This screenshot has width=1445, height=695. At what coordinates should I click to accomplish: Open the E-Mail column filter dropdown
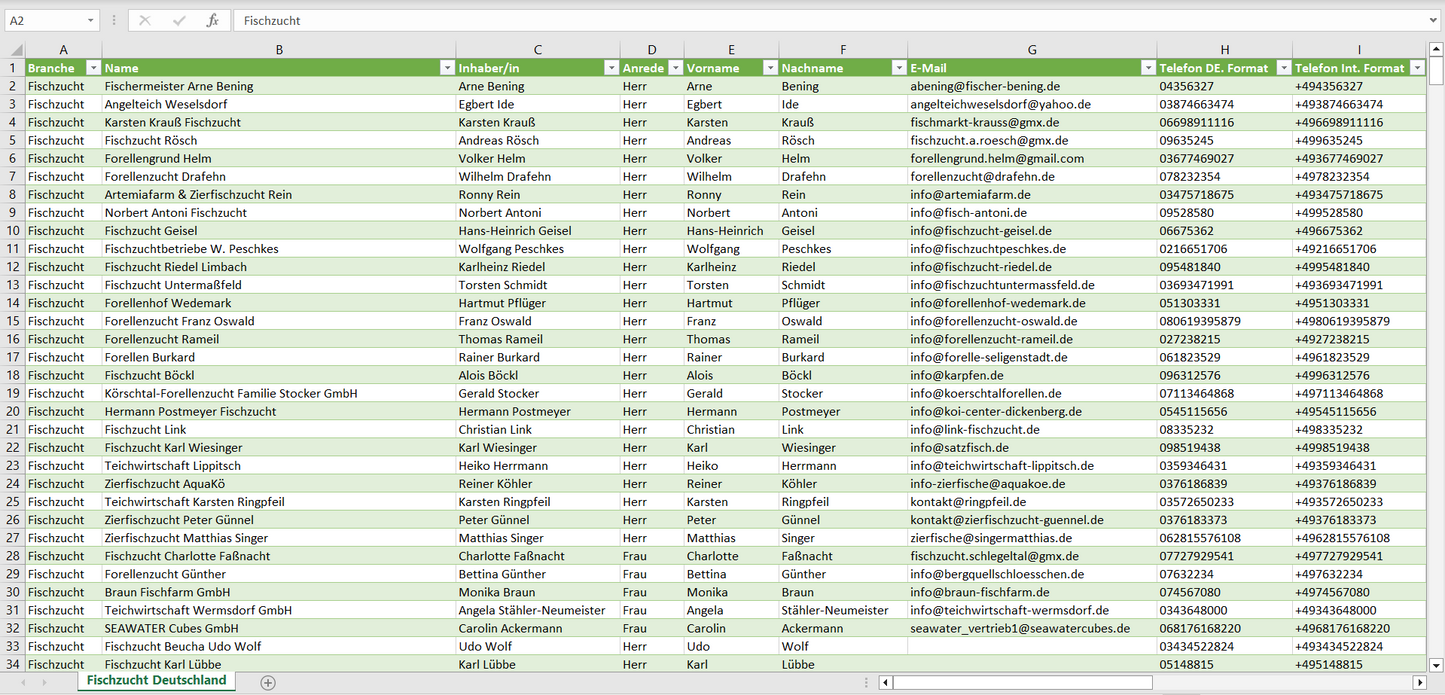click(x=1147, y=68)
